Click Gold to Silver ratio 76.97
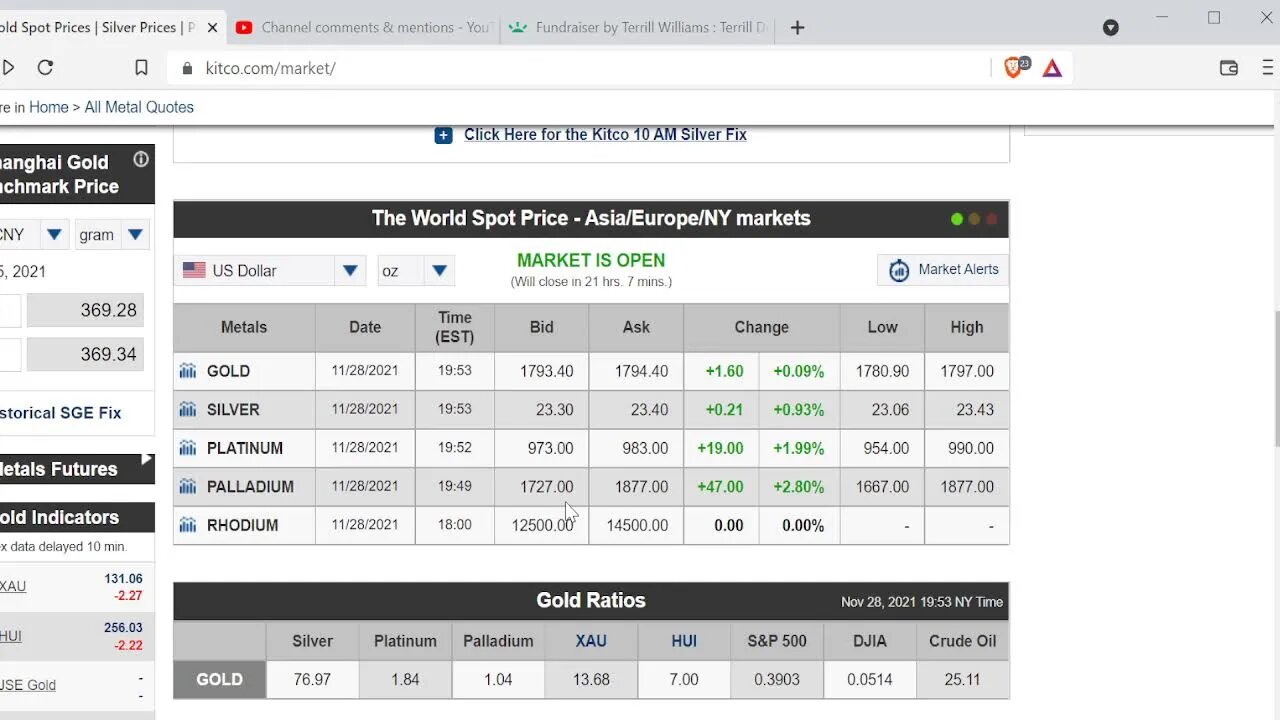The height and width of the screenshot is (720, 1280). click(x=312, y=679)
